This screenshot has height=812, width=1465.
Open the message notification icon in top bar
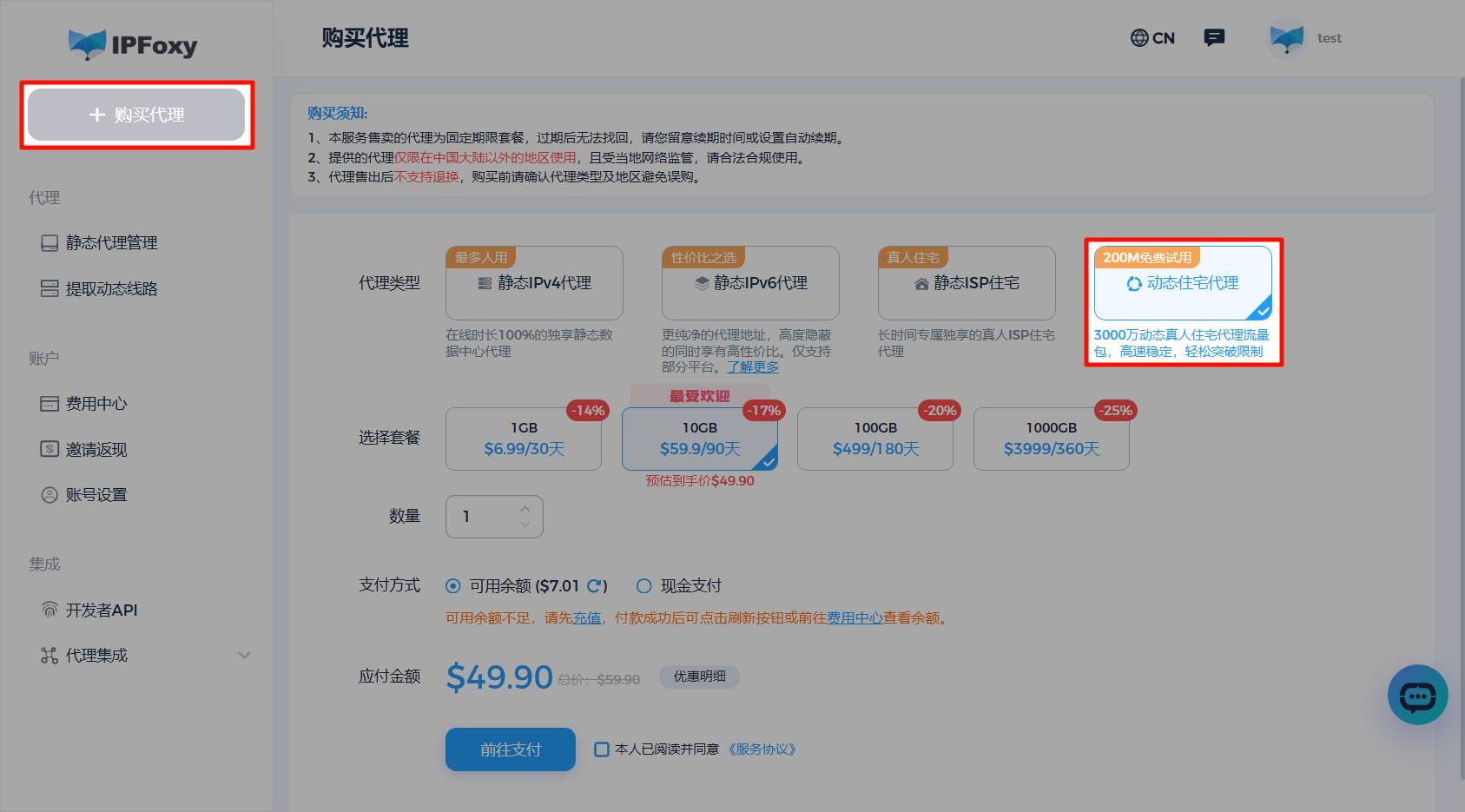[x=1214, y=37]
